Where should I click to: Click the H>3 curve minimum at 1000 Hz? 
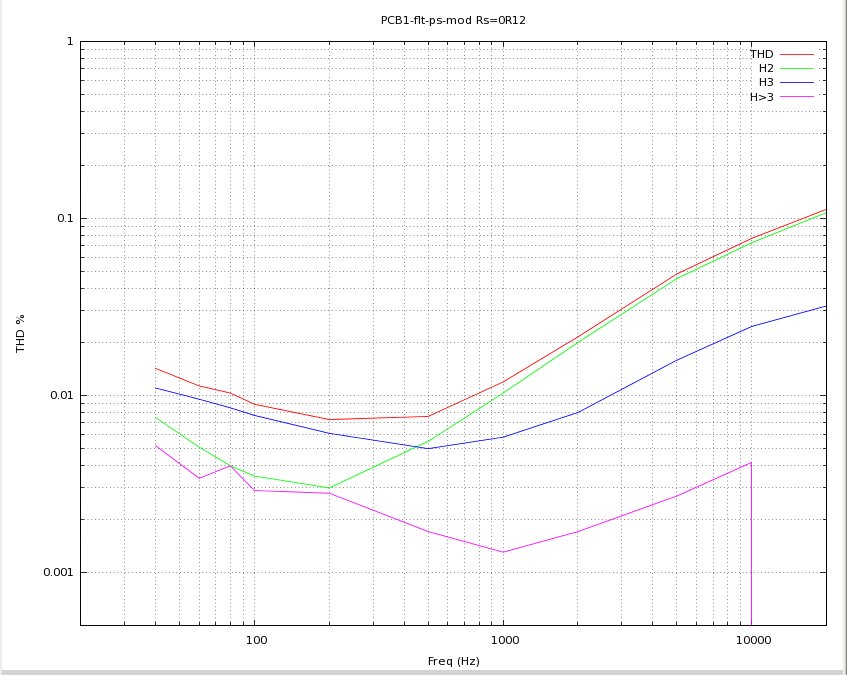click(x=503, y=552)
